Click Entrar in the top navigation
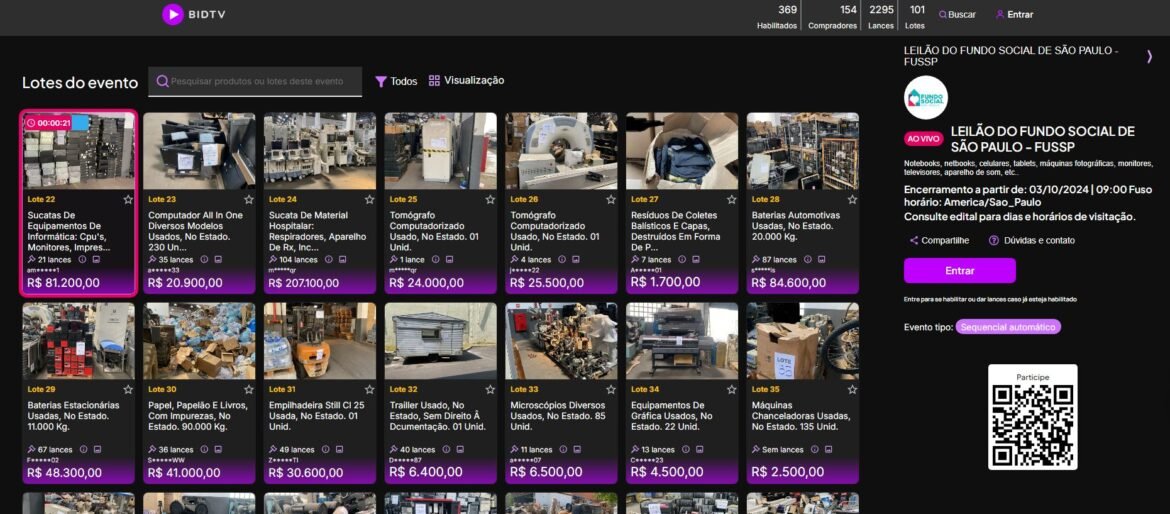The width and height of the screenshot is (1170, 514). pos(1014,15)
